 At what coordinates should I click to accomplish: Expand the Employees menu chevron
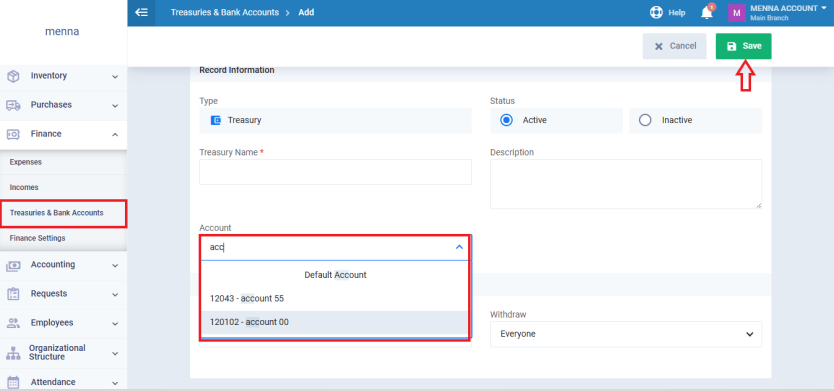[115, 323]
